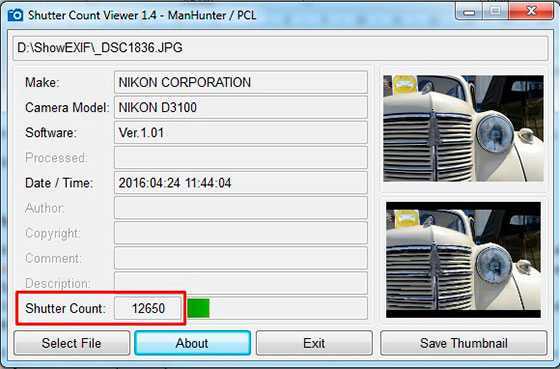Click the Shutter Count value 12650
Viewport: 560px width, 369px height.
click(148, 308)
